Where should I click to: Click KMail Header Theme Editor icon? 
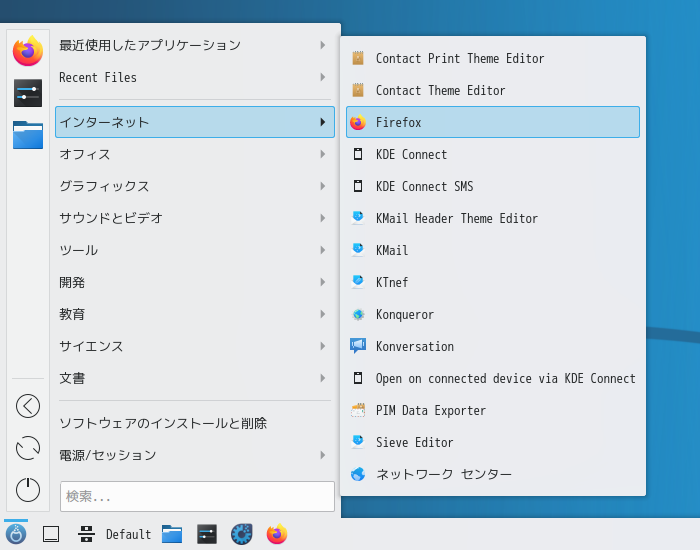click(x=358, y=218)
